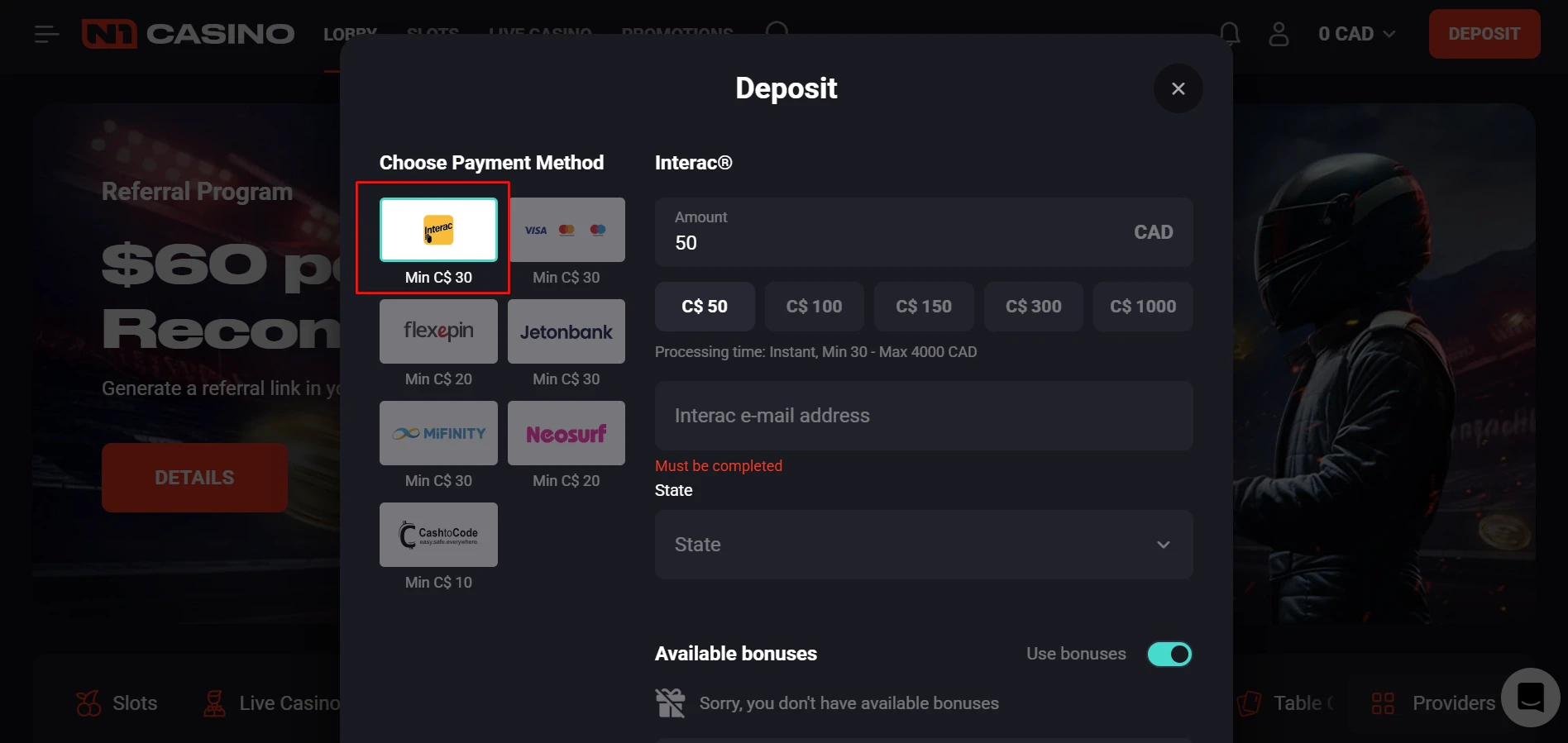Expand the 0 CAD balance dropdown
Image resolution: width=1568 pixels, height=743 pixels.
coord(1357,34)
